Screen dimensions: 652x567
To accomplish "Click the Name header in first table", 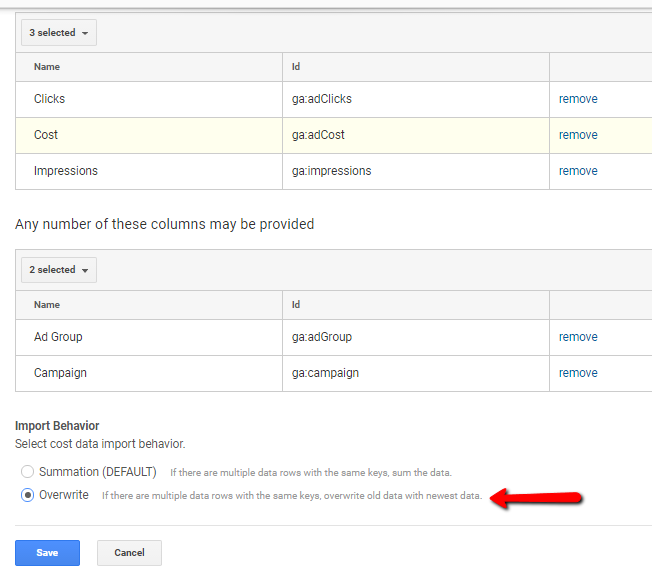I will (47, 67).
